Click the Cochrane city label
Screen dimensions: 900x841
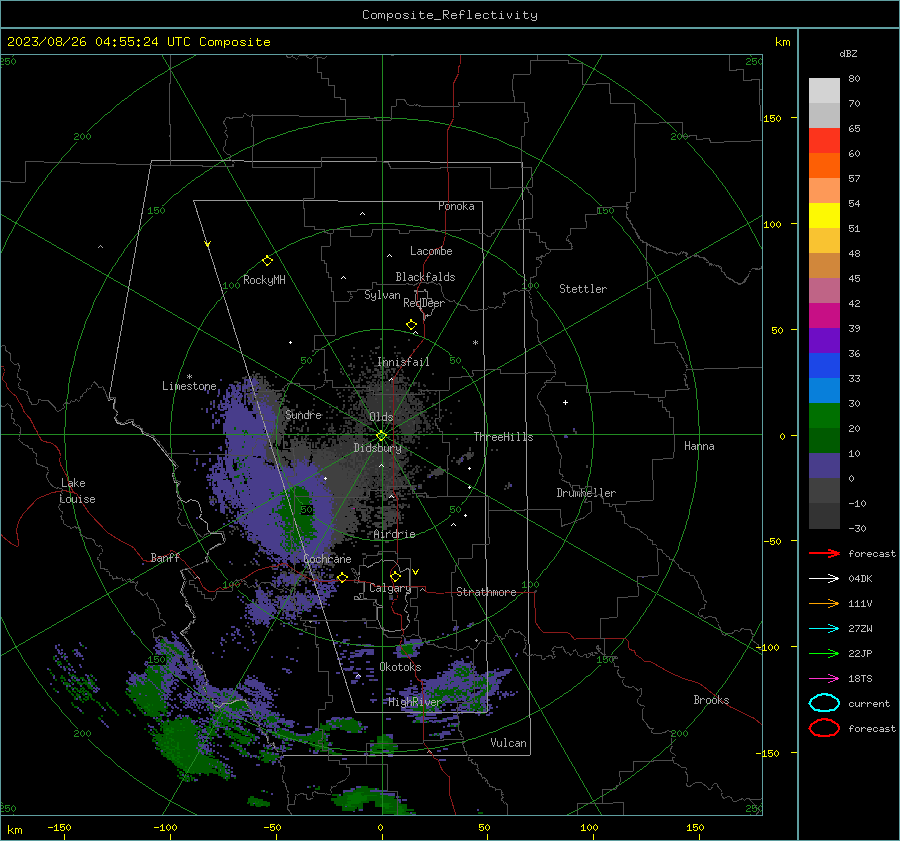[x=327, y=559]
